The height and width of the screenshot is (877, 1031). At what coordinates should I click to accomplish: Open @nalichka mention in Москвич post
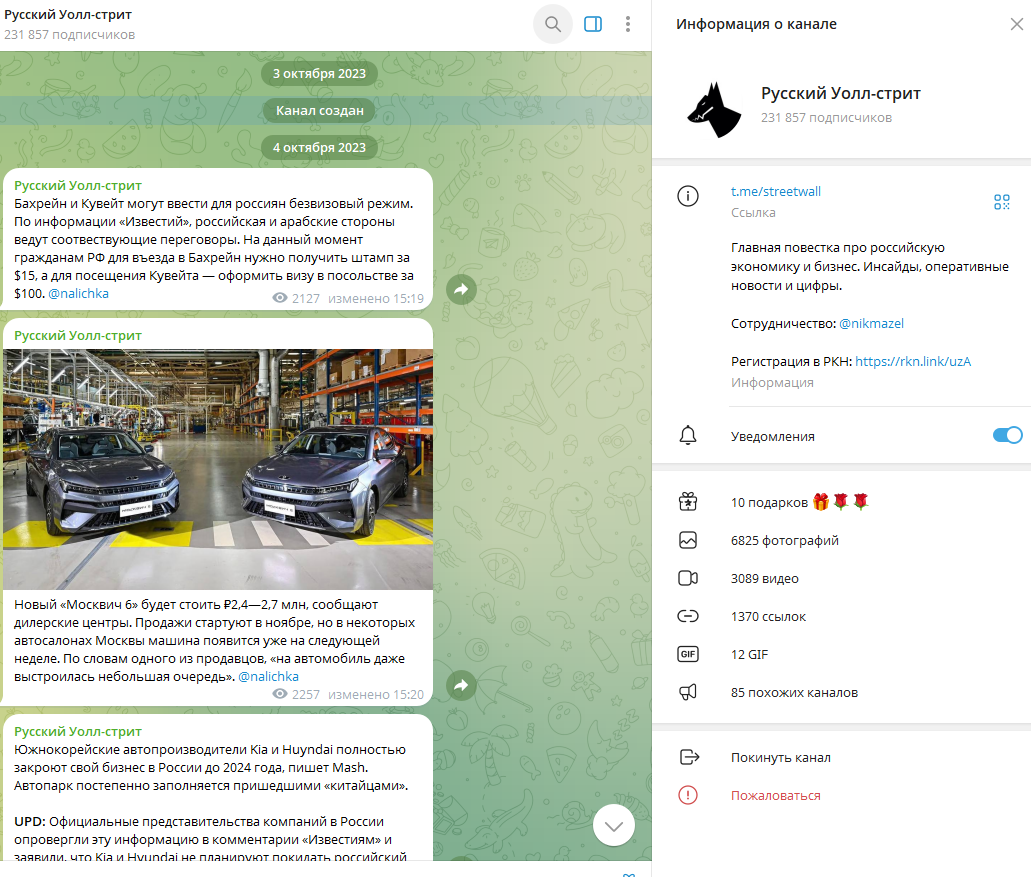click(268, 676)
